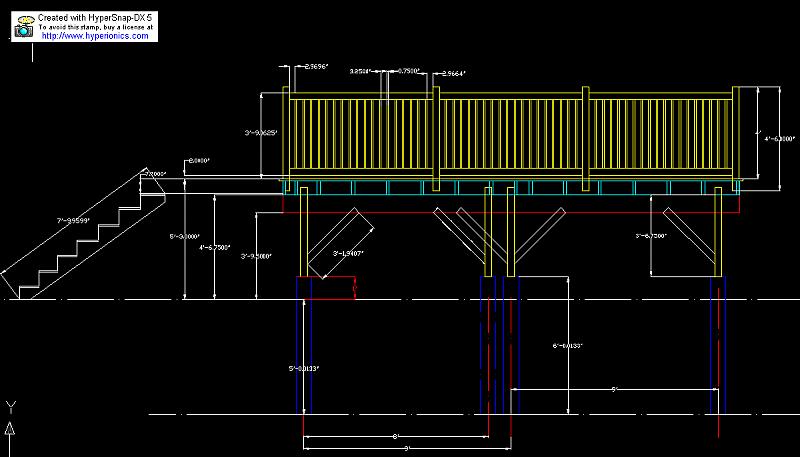
Task: Select the 6.0000" dimension above stair landing
Action: click(x=198, y=160)
